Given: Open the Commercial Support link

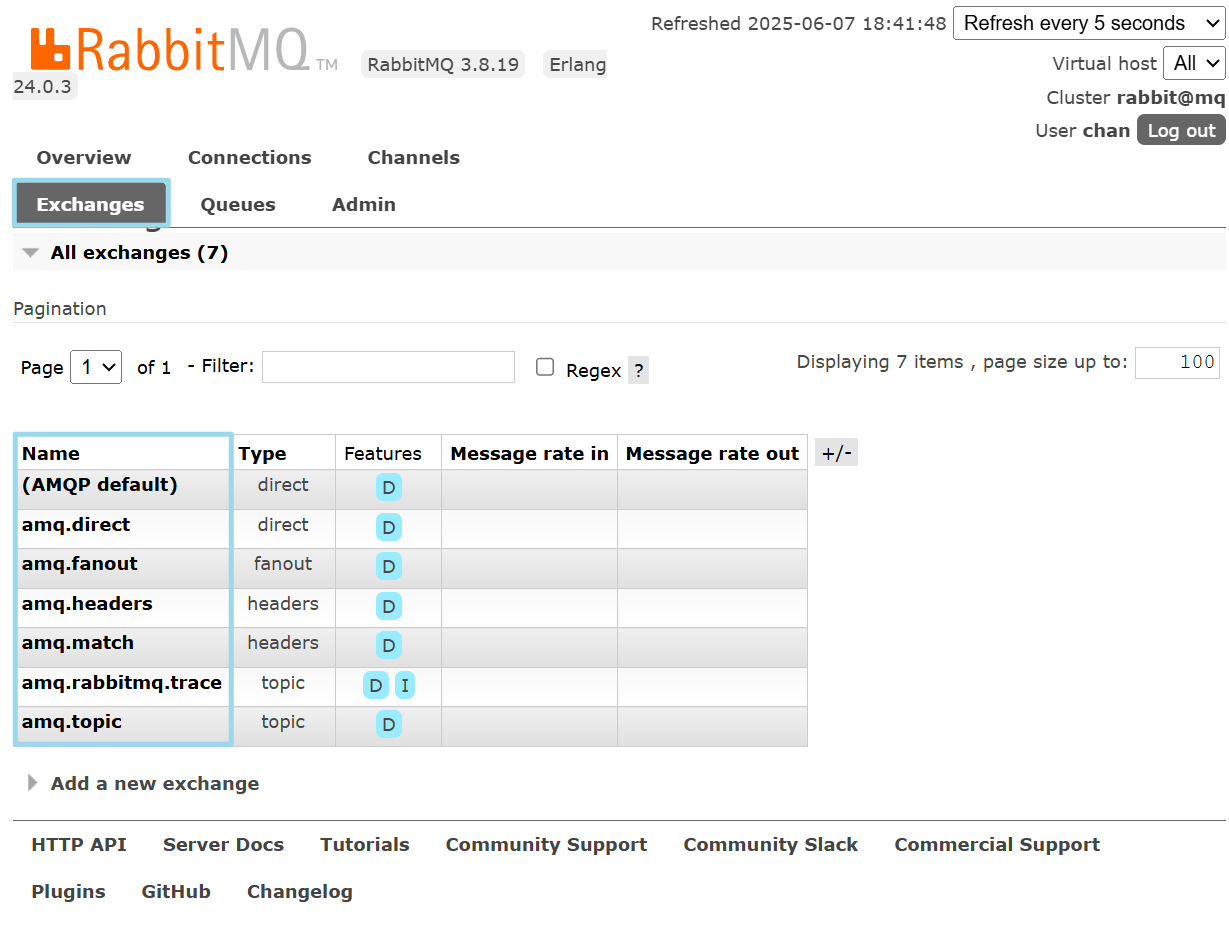Looking at the screenshot, I should 997,845.
